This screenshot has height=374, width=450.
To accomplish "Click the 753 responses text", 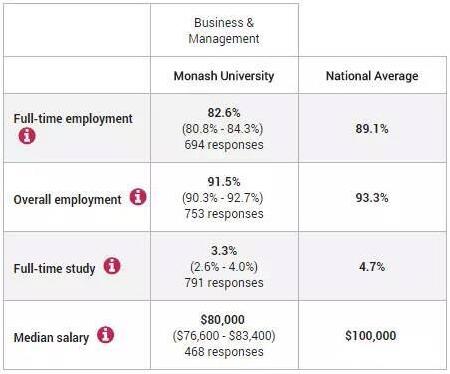I will [224, 214].
